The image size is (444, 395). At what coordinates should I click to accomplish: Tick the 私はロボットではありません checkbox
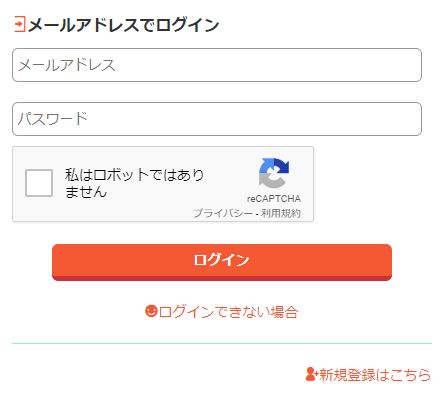(39, 183)
